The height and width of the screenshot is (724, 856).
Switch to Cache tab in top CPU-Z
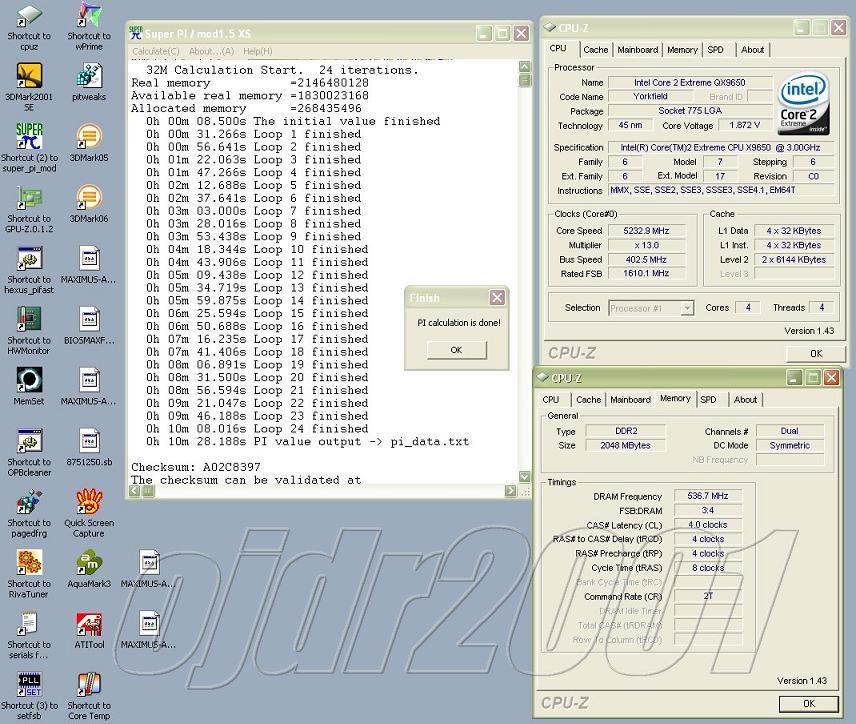595,50
